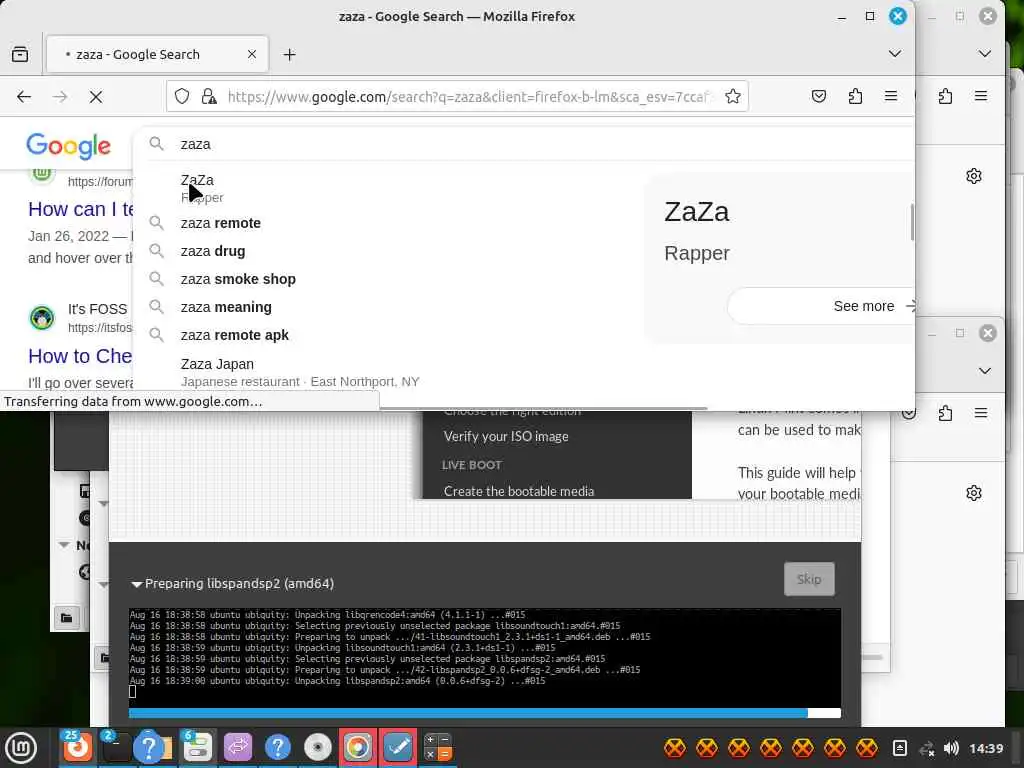The width and height of the screenshot is (1024, 768).
Task: Click the Skip button in the installer
Action: (809, 579)
